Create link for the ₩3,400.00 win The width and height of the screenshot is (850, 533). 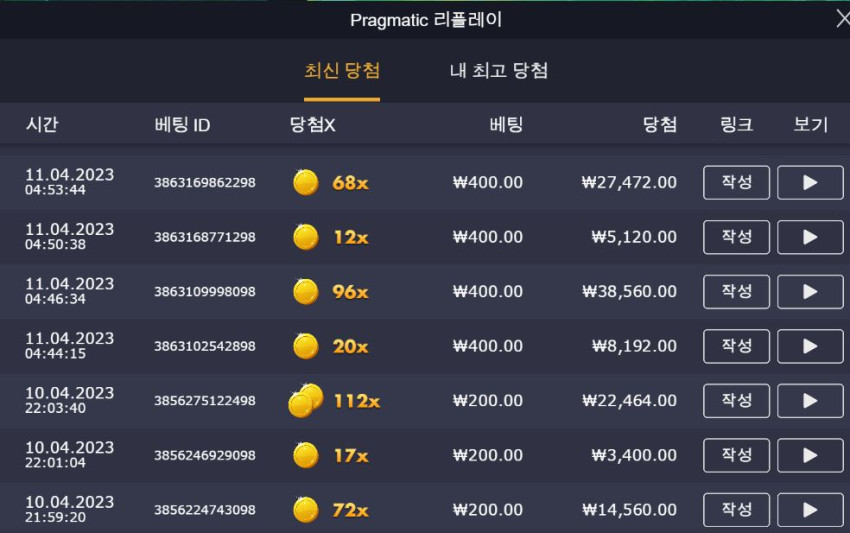(736, 455)
